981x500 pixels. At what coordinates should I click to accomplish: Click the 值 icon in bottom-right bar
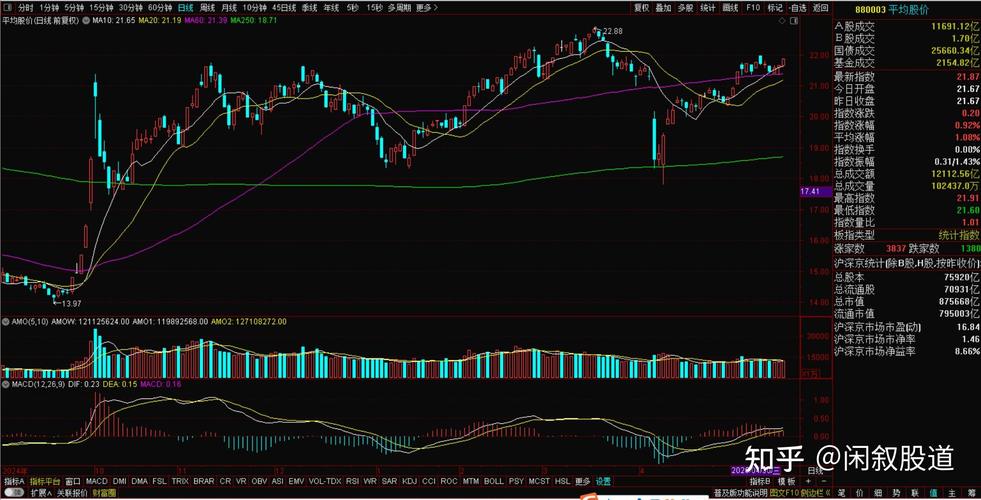[x=934, y=492]
